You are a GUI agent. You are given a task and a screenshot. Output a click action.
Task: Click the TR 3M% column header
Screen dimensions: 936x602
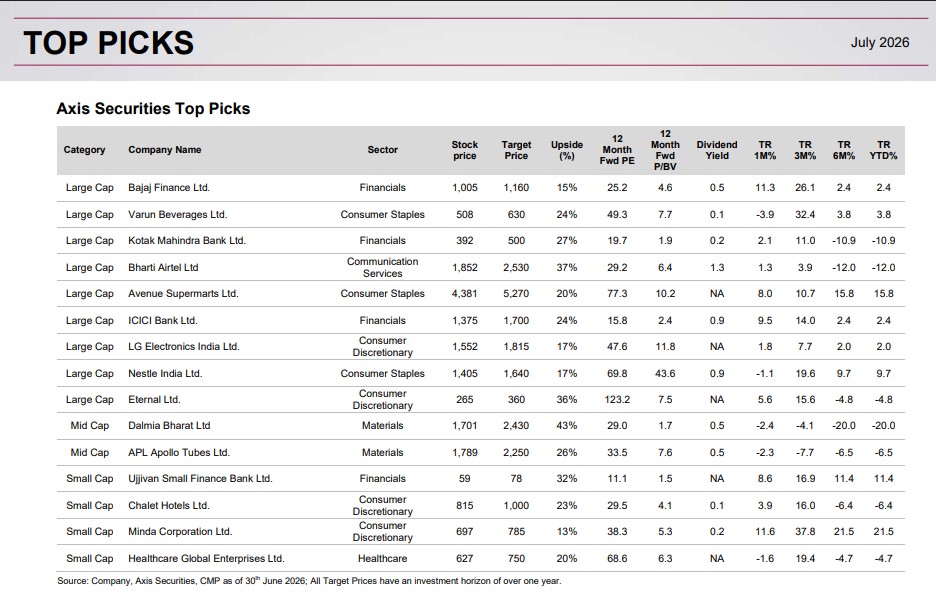(805, 150)
